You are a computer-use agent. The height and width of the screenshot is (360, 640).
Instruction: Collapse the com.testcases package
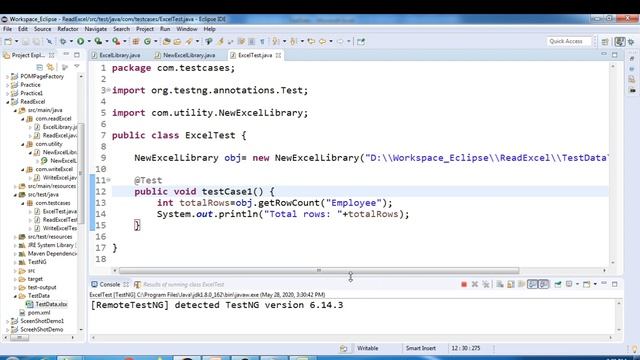click(x=23, y=203)
